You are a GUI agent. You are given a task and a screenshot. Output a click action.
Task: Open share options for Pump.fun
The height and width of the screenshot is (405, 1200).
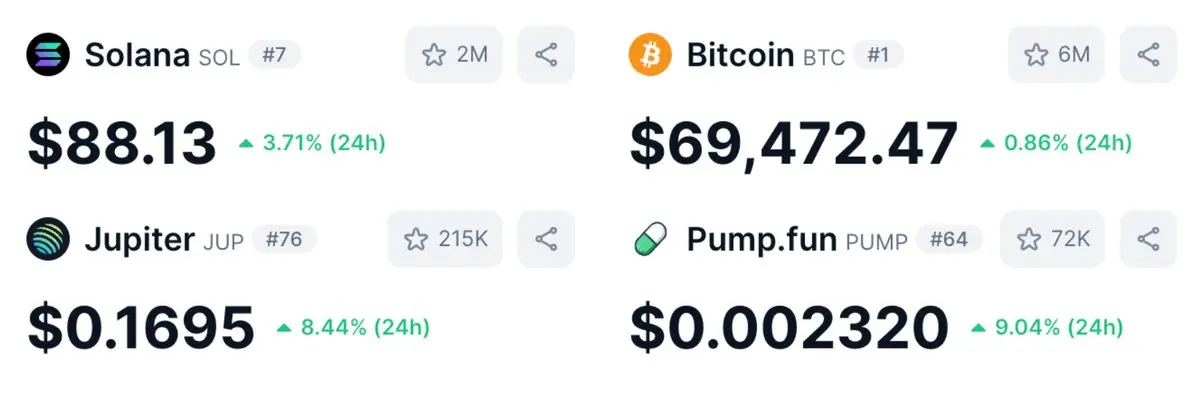pos(1148,239)
